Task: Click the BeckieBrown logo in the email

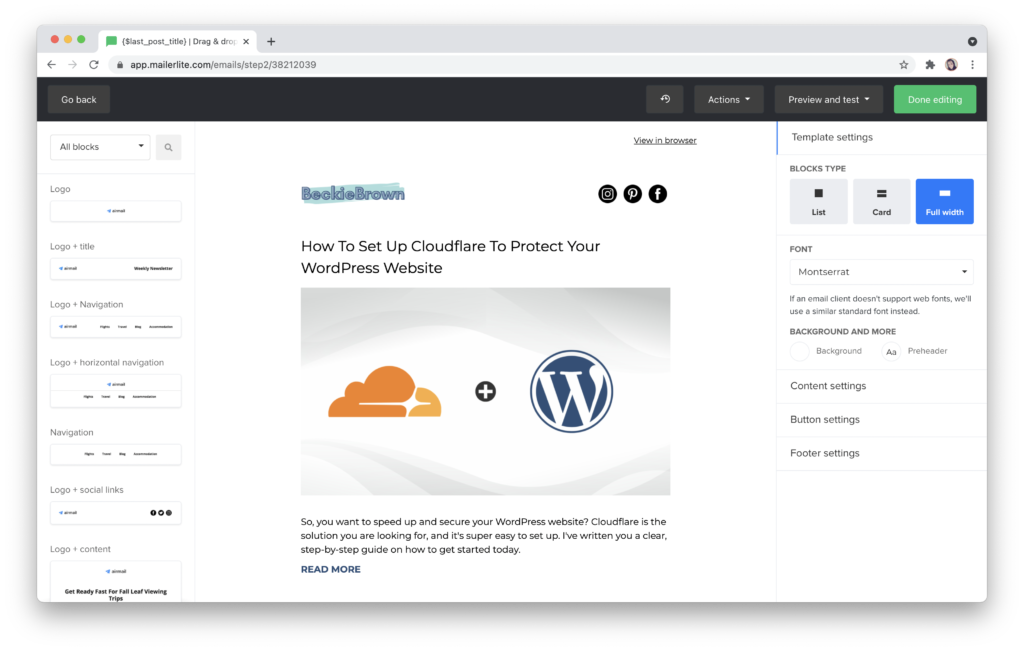Action: click(353, 193)
